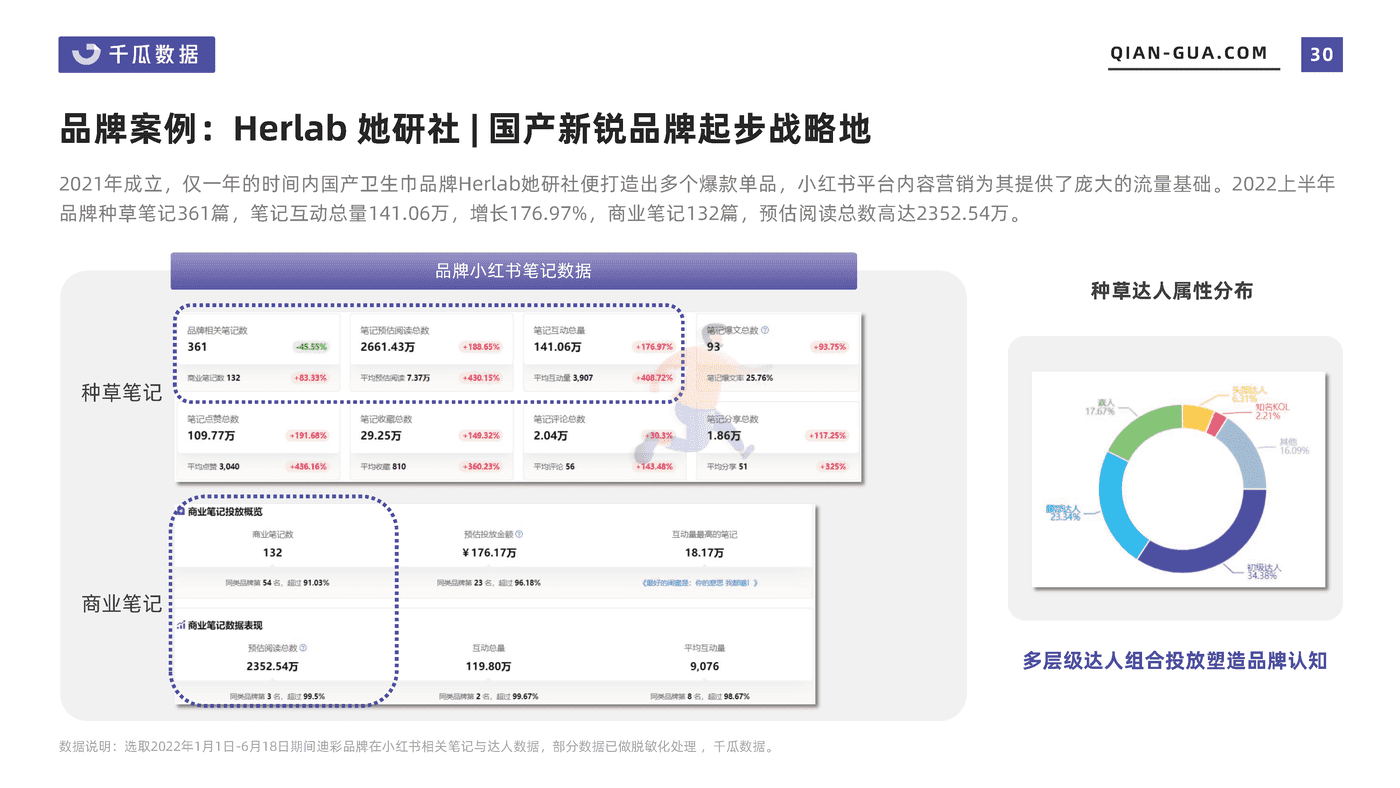The width and height of the screenshot is (1400, 788).
Task: Click the 品牌小红书笔记数据 banner
Action: [513, 271]
